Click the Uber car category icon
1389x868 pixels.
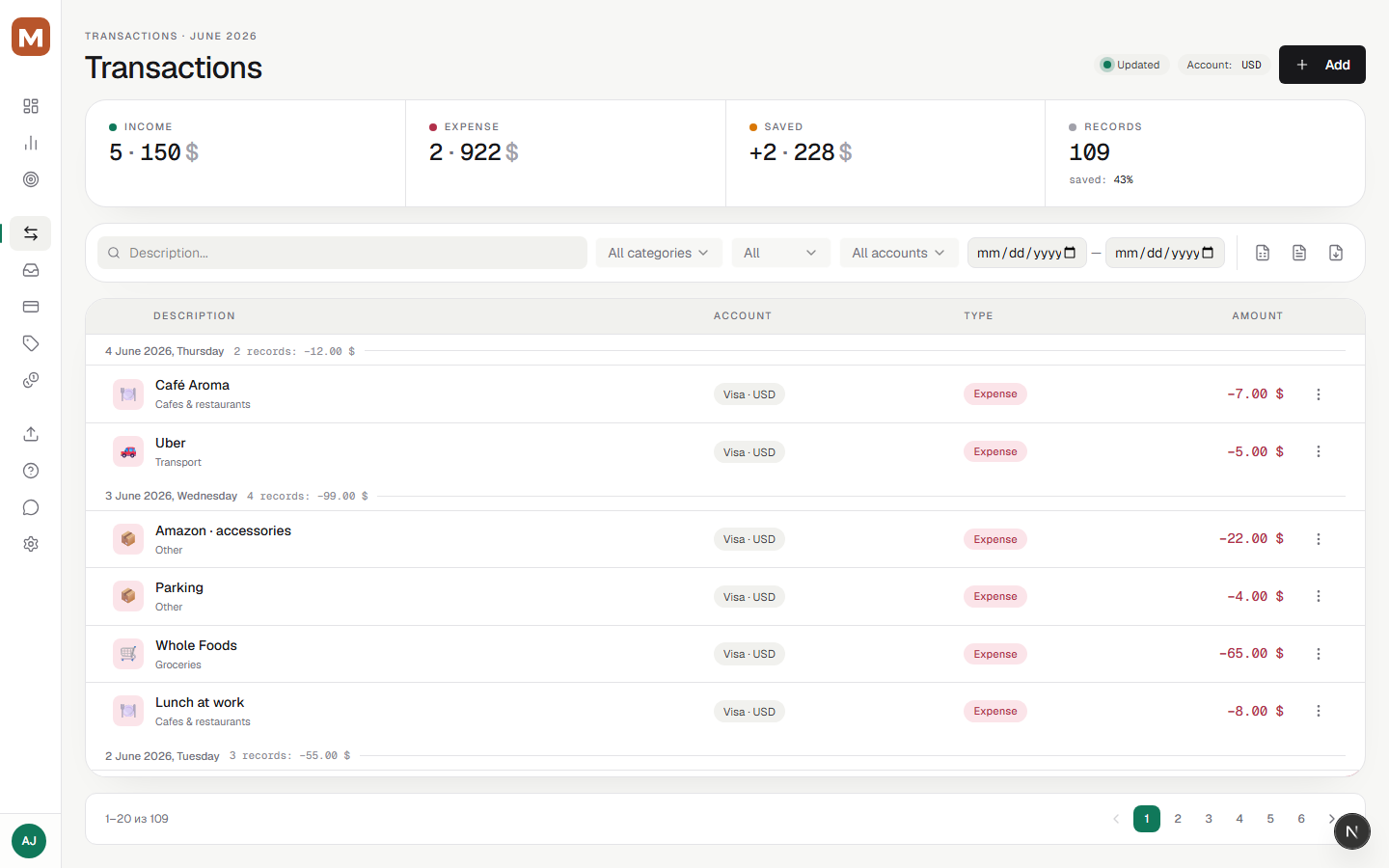pos(128,451)
